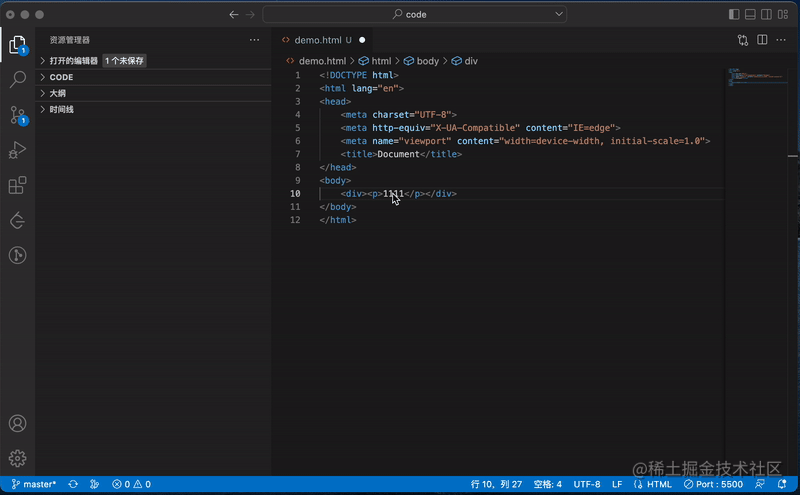
Task: Select the demo.html editor tab
Action: coord(322,40)
